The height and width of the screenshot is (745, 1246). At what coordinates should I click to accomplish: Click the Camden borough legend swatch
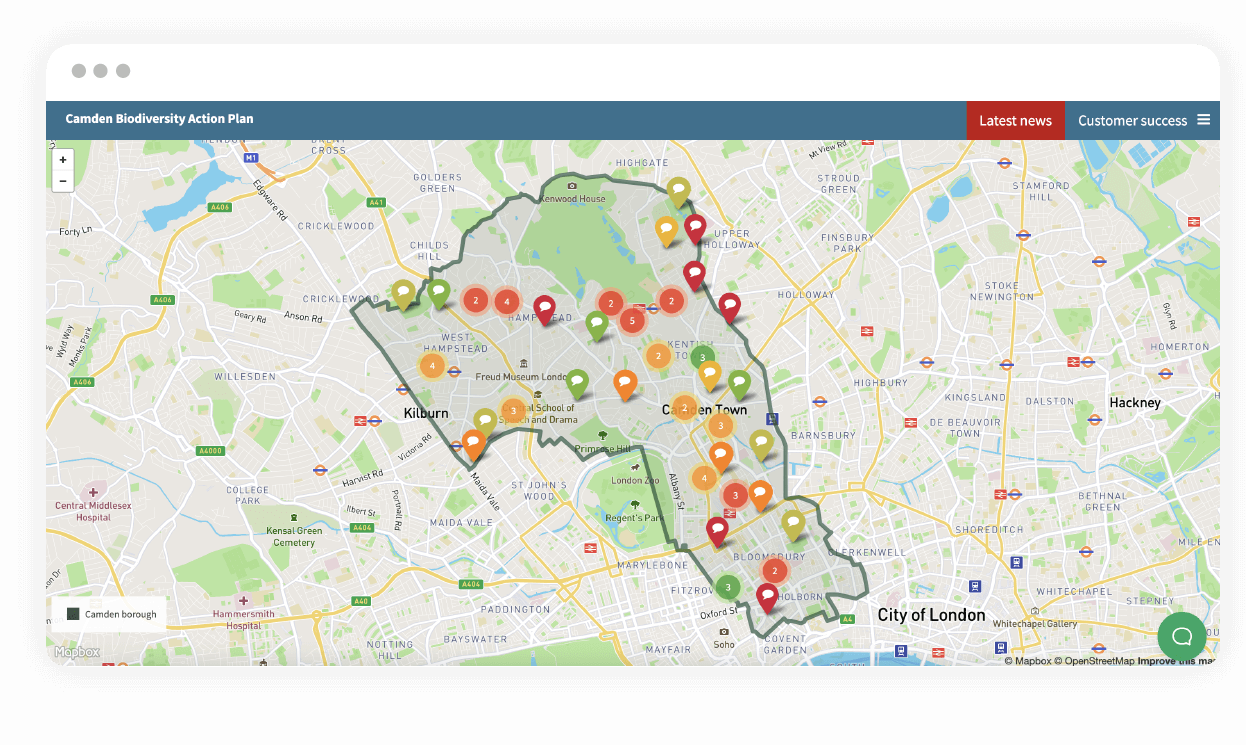coord(73,614)
